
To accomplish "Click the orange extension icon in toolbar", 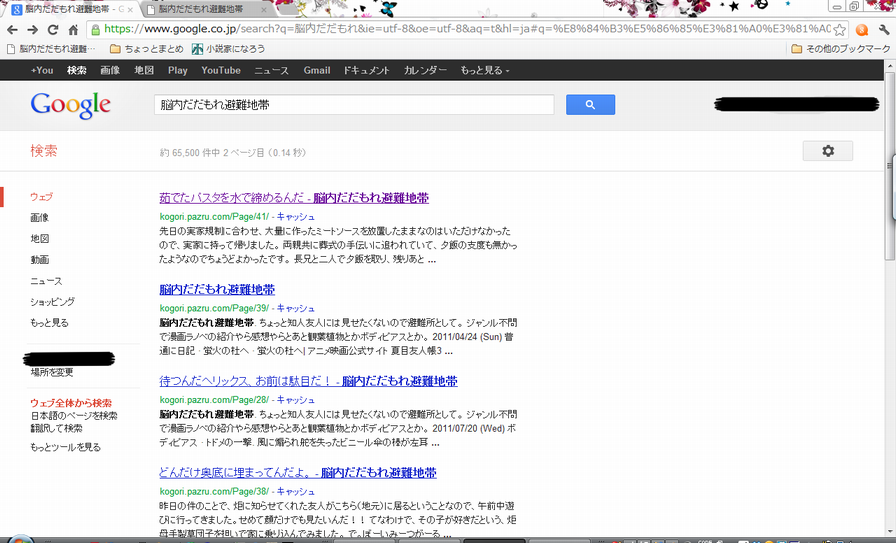I will coord(862,30).
